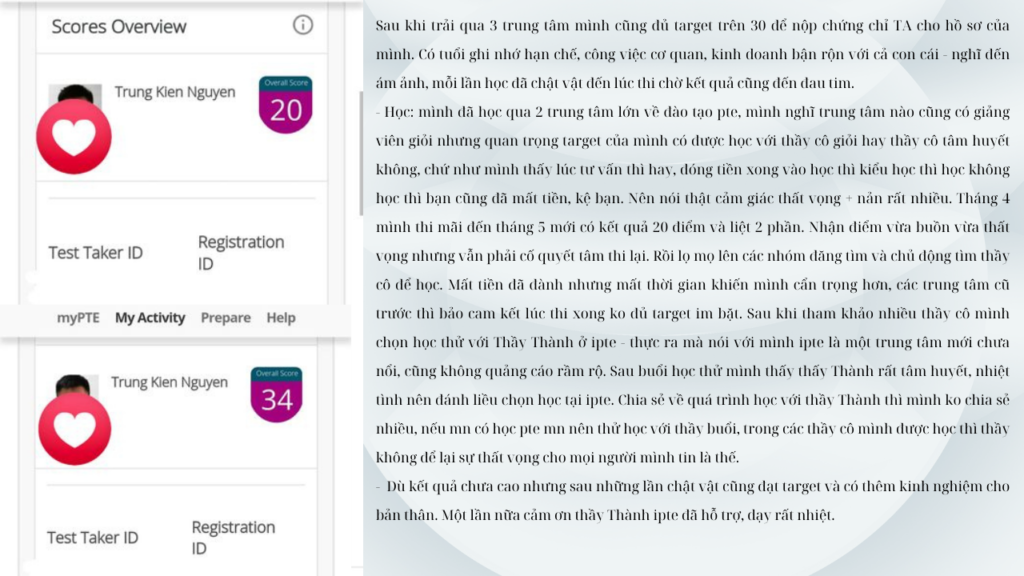This screenshot has width=1024, height=576.
Task: Tap the red heart on the top score card
Action: click(x=73, y=136)
